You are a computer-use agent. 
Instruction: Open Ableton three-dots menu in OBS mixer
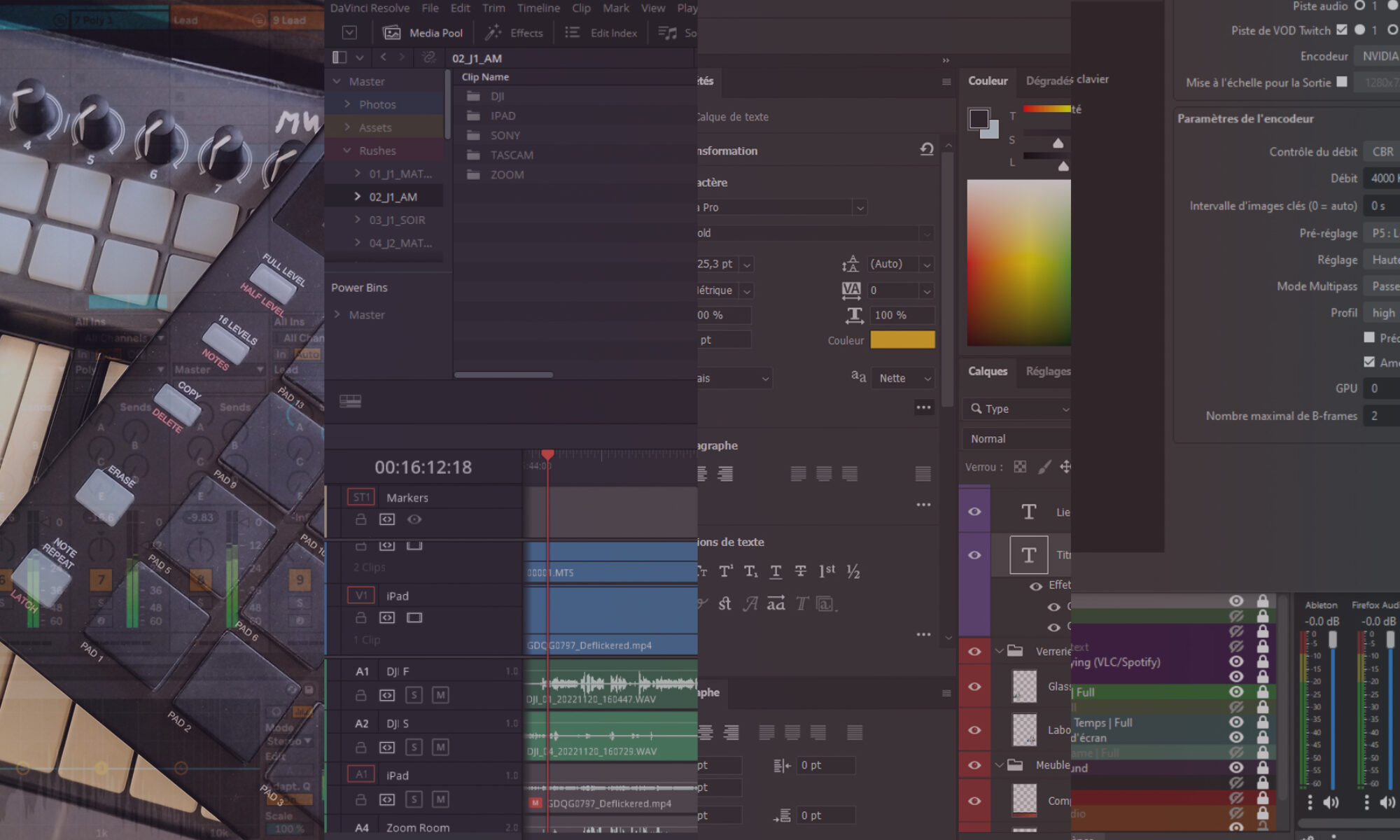click(x=1310, y=802)
